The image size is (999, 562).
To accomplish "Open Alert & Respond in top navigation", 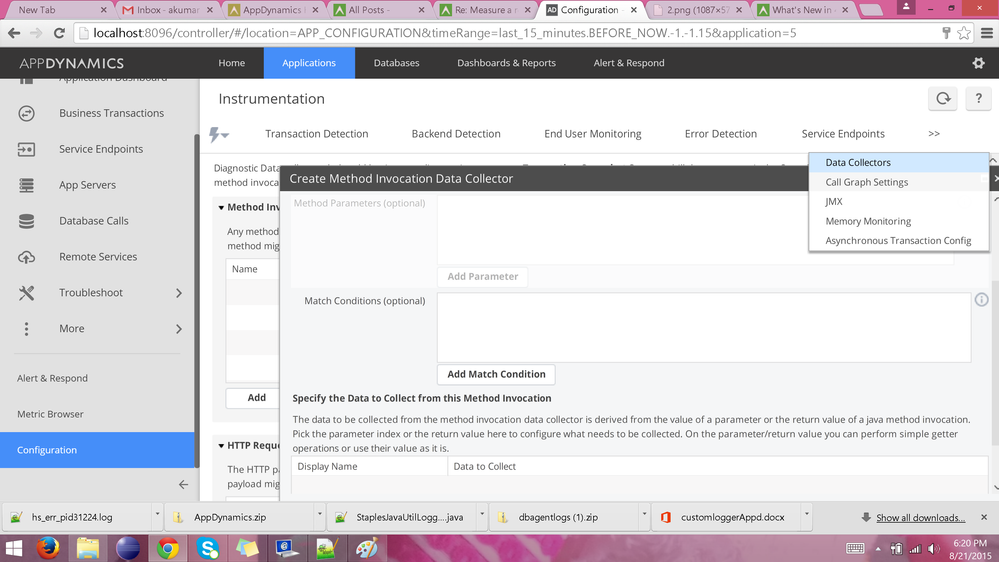I will (x=629, y=63).
